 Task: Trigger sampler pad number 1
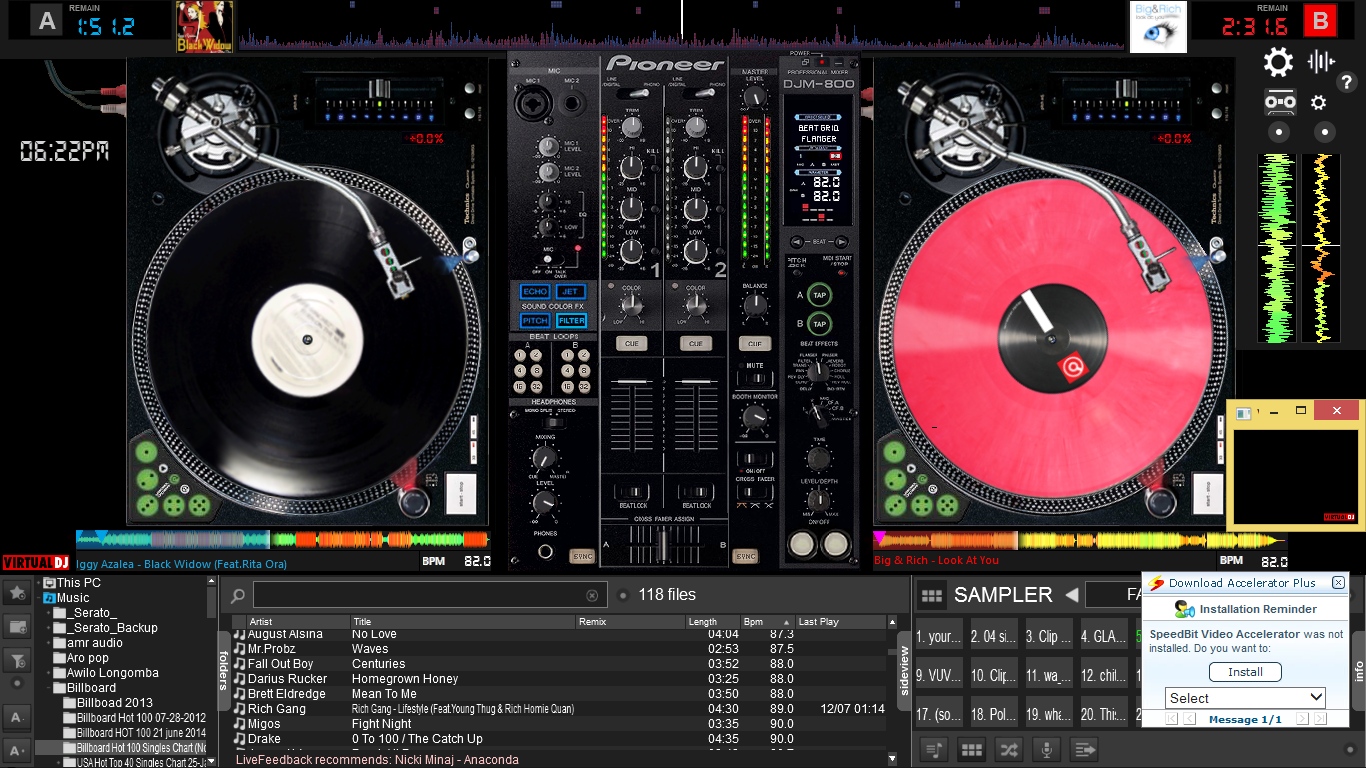[937, 634]
